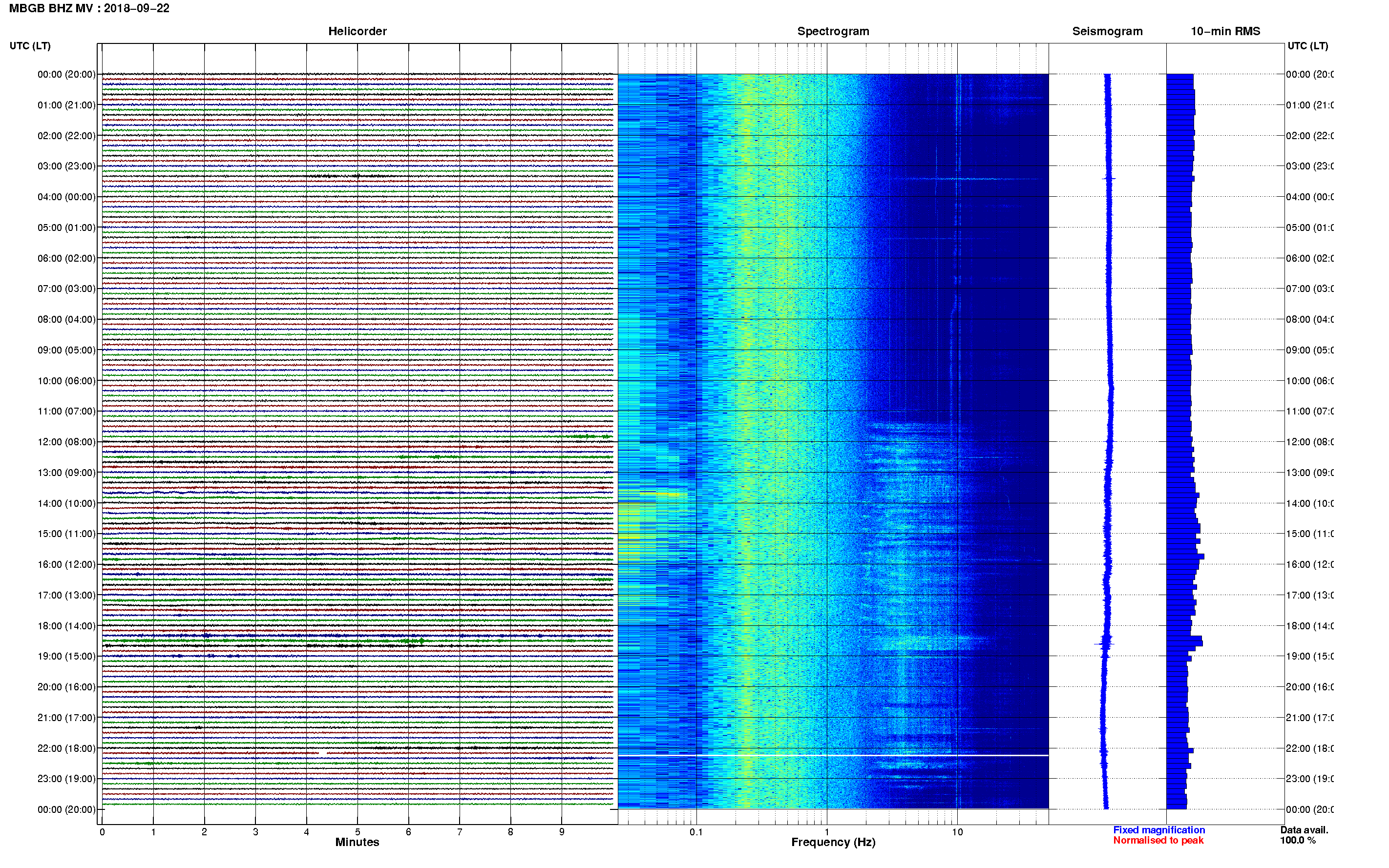Click the left UTC (LT) axis label
Viewport: 1389px width, 868px height.
pyautogui.click(x=30, y=46)
